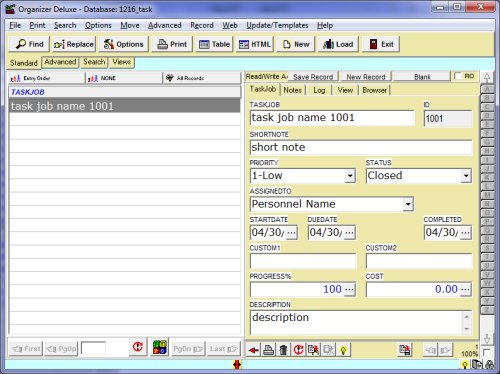500x374 pixels.
Task: Click the page number box beside PgUp
Action: tap(93, 349)
